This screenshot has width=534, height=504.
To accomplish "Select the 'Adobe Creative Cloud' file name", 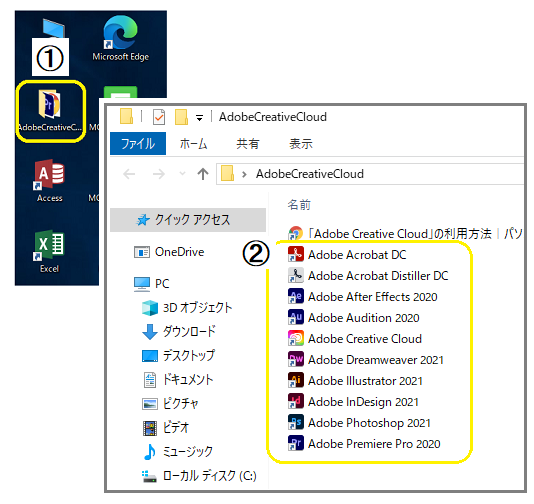I will [365, 338].
